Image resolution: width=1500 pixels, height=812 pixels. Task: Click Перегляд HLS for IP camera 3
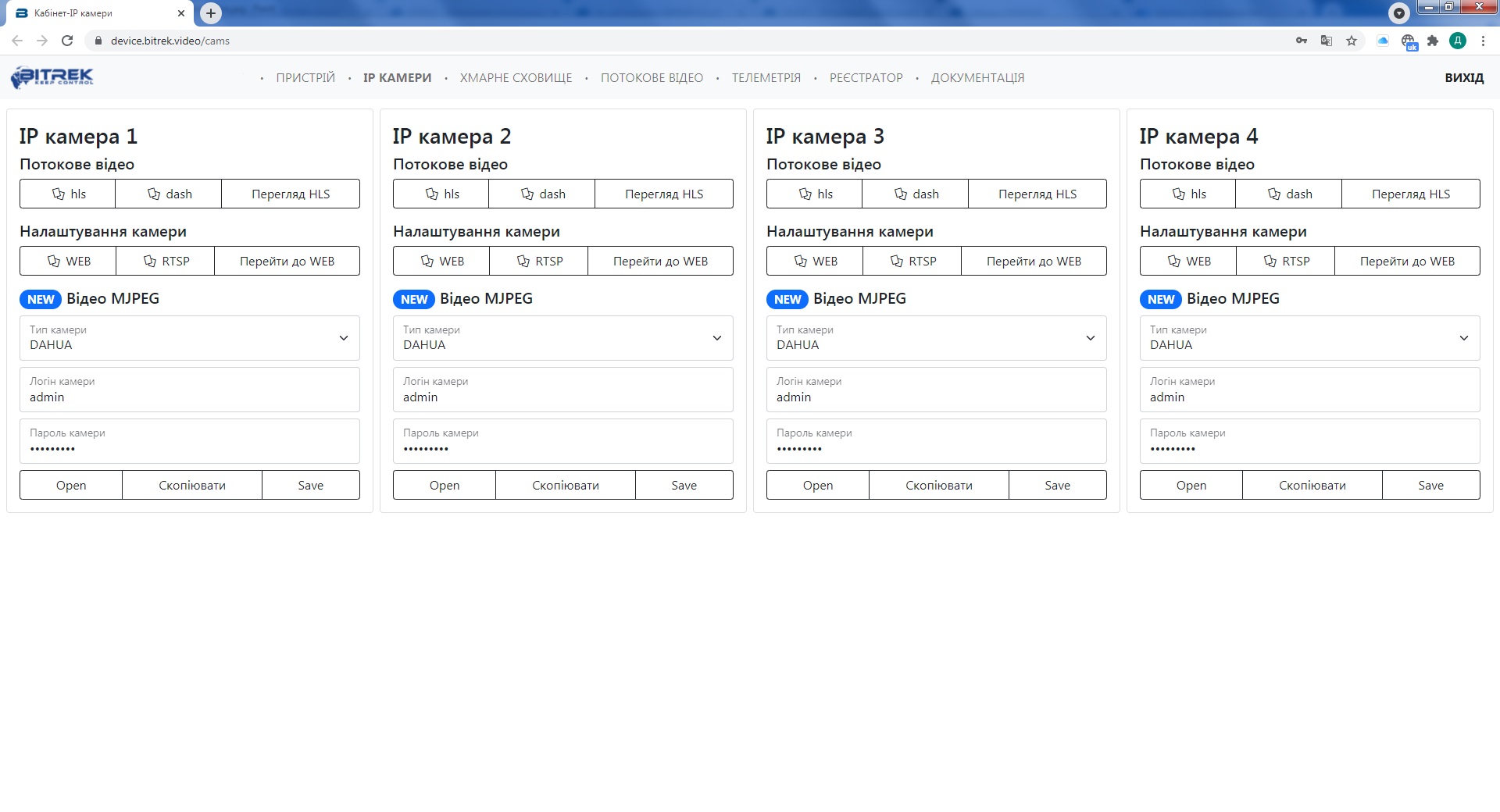[1037, 194]
